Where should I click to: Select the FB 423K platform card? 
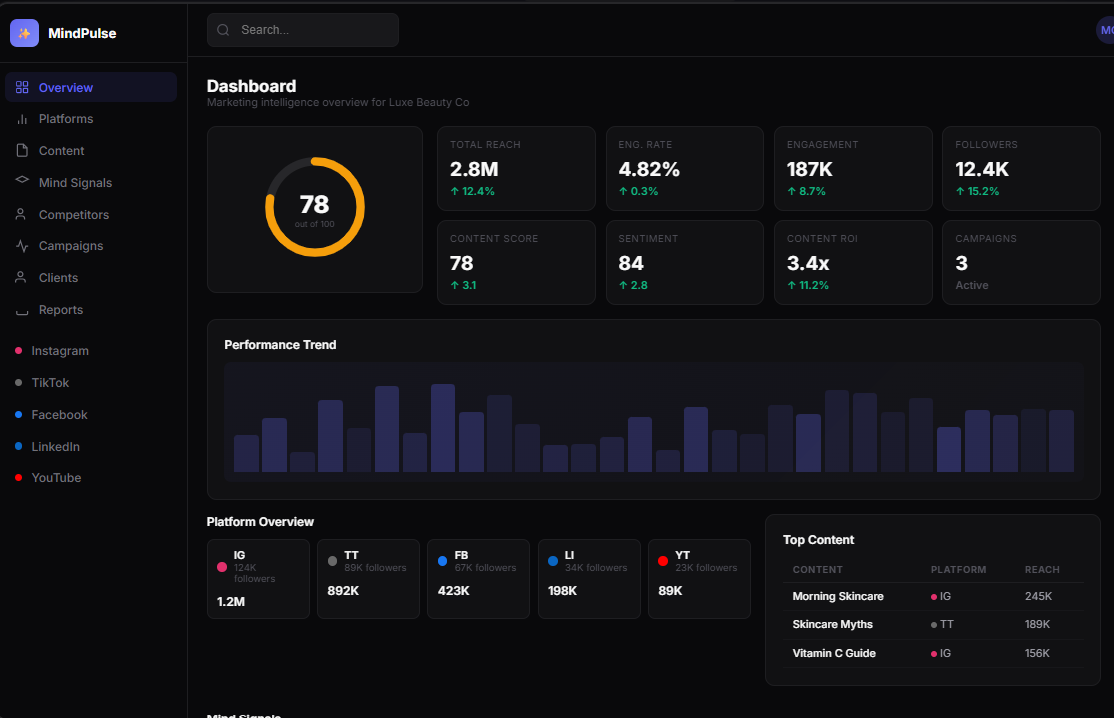point(479,579)
